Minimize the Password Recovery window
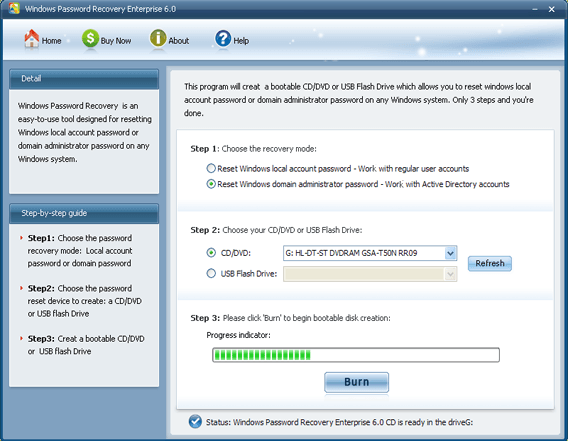 535,9
